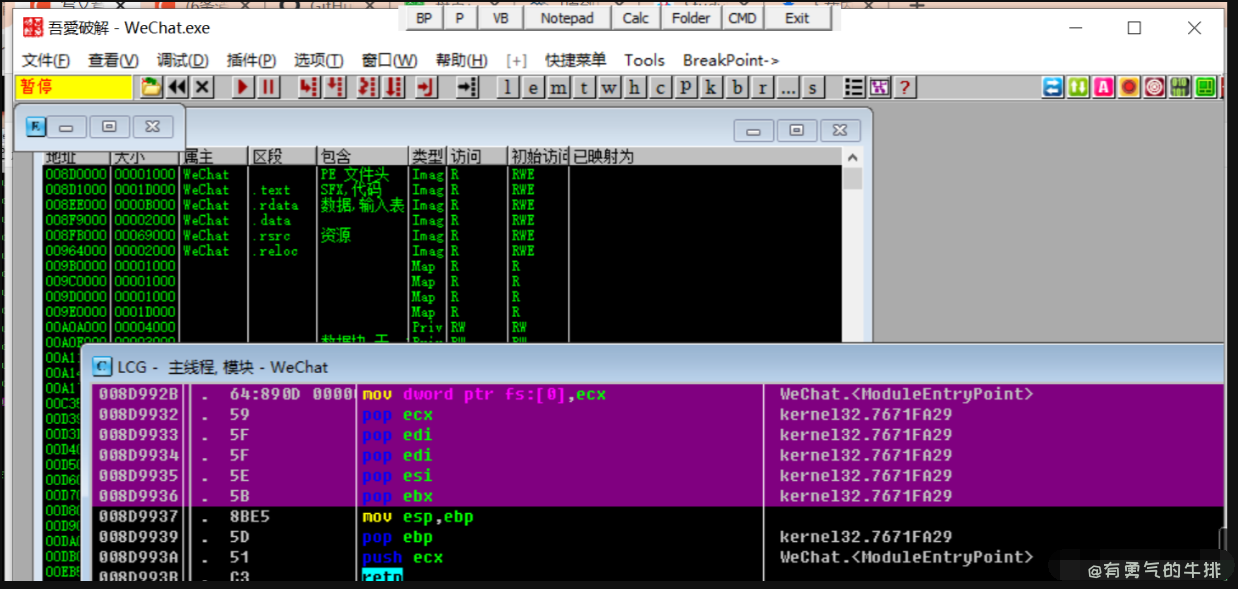Sort memory map by the 区段 column header
Viewport: 1238px width, 589px height.
click(x=282, y=157)
